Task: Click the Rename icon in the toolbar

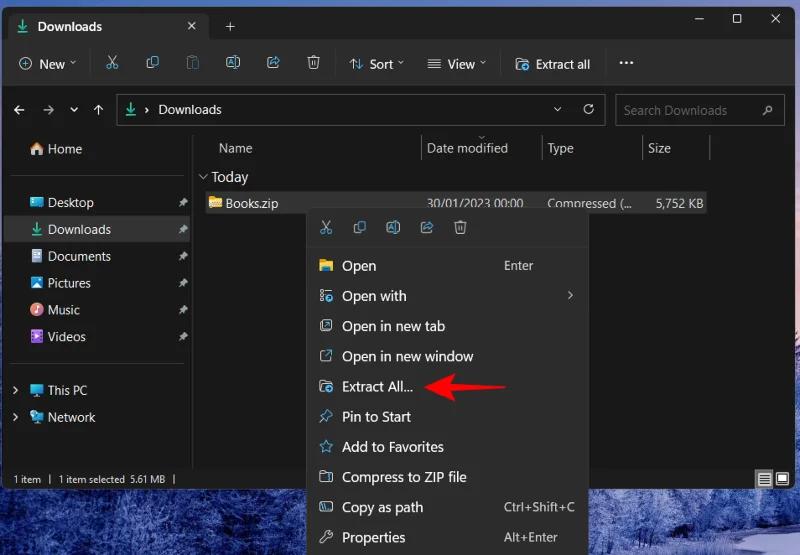Action: 233,63
